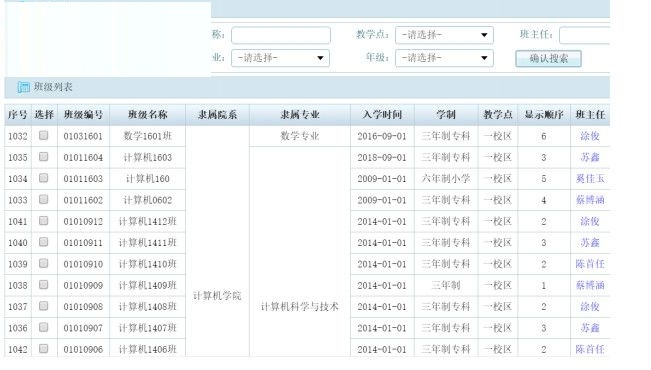Click the 班级名称 column header
The width and height of the screenshot is (651, 370).
pos(147,115)
